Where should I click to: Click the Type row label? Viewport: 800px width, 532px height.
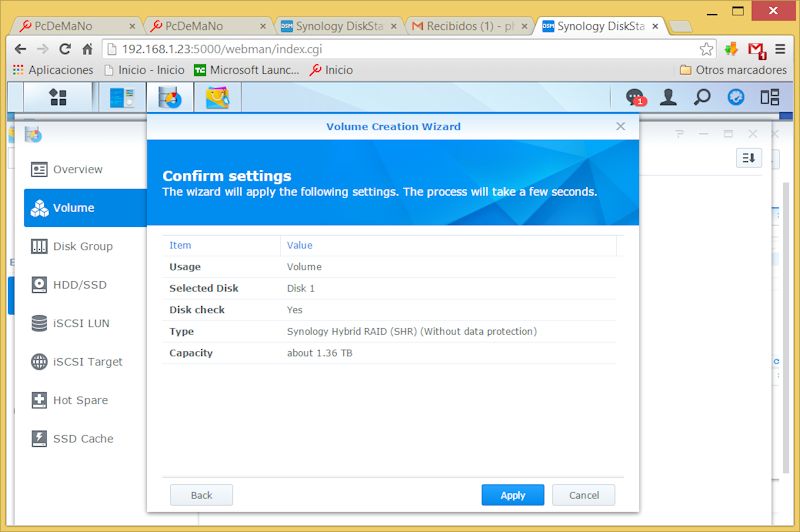pyautogui.click(x=181, y=332)
